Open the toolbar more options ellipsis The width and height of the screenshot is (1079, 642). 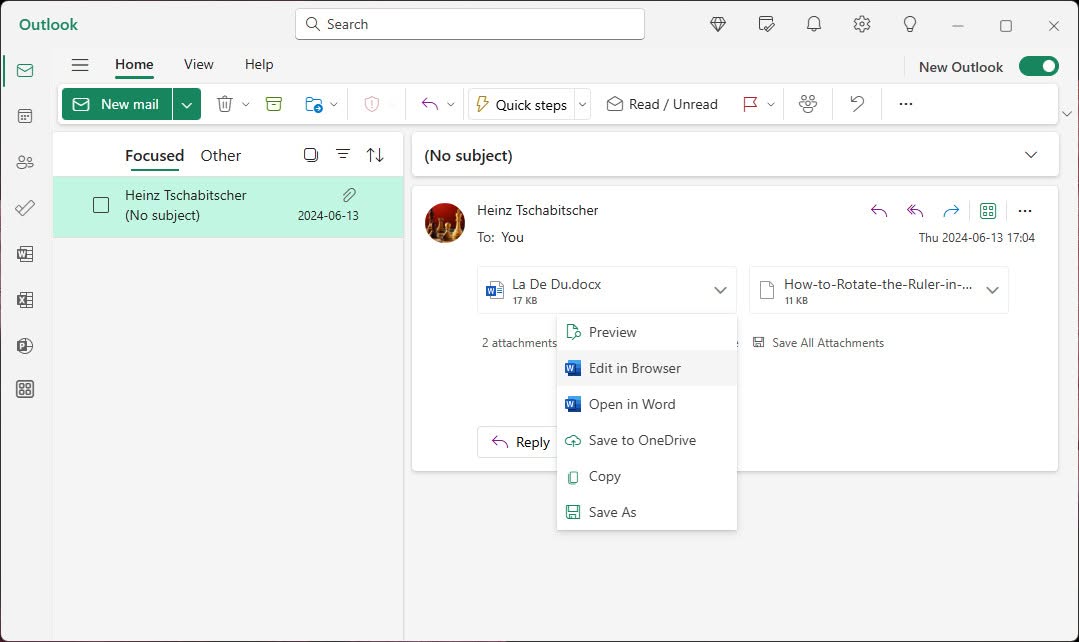[x=906, y=104]
